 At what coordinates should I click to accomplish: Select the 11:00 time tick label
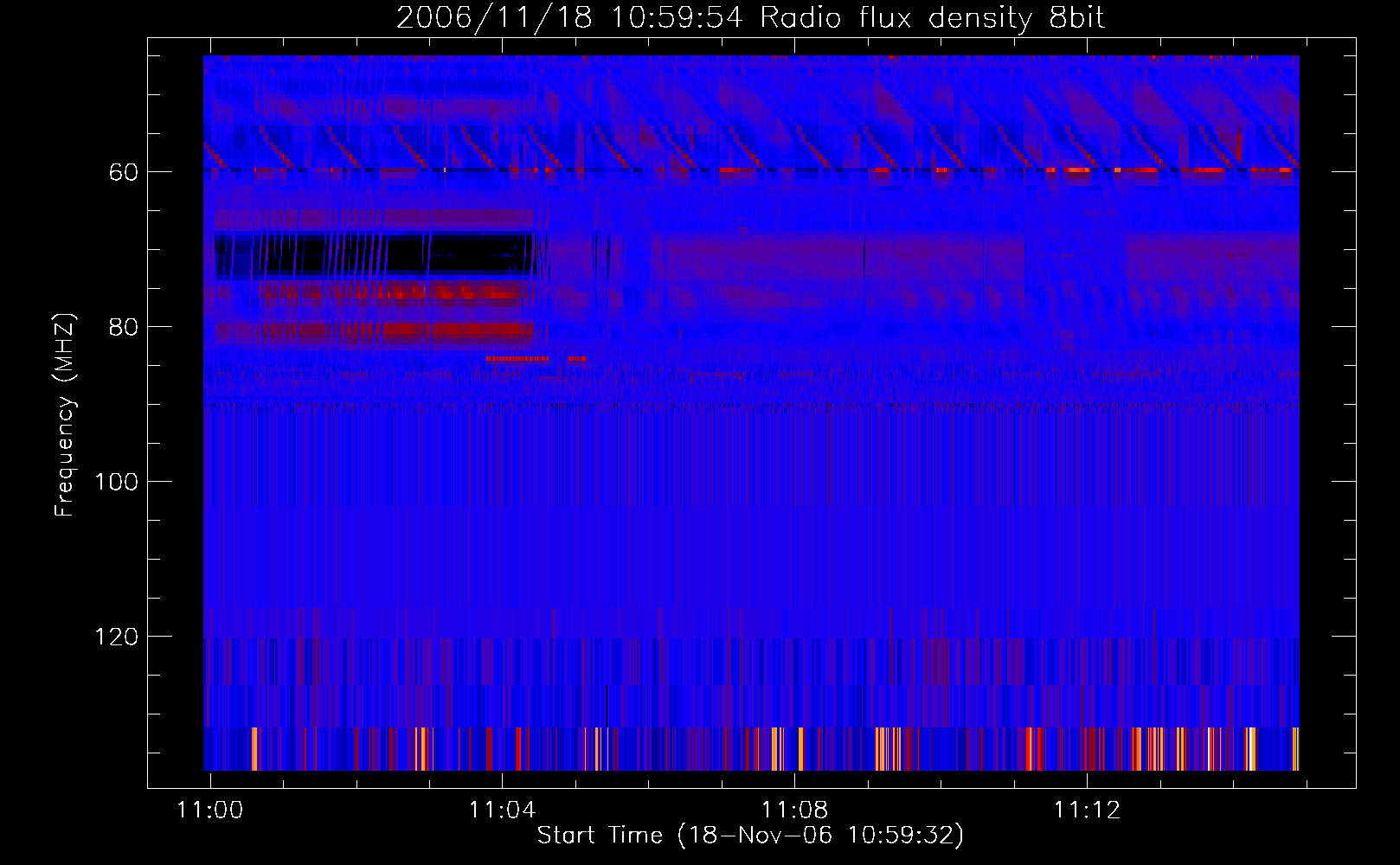click(x=210, y=811)
